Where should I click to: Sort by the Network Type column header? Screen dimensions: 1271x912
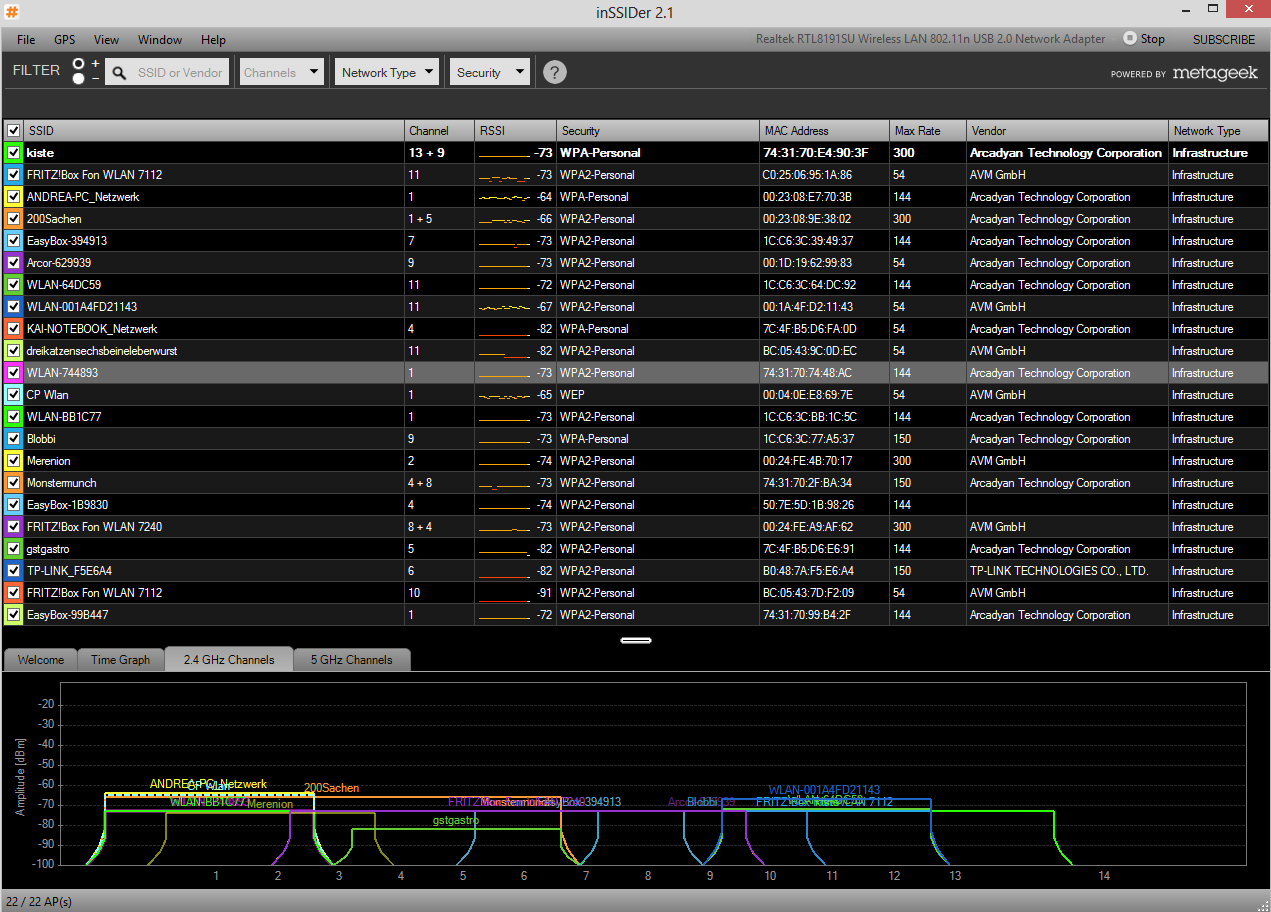click(1219, 131)
